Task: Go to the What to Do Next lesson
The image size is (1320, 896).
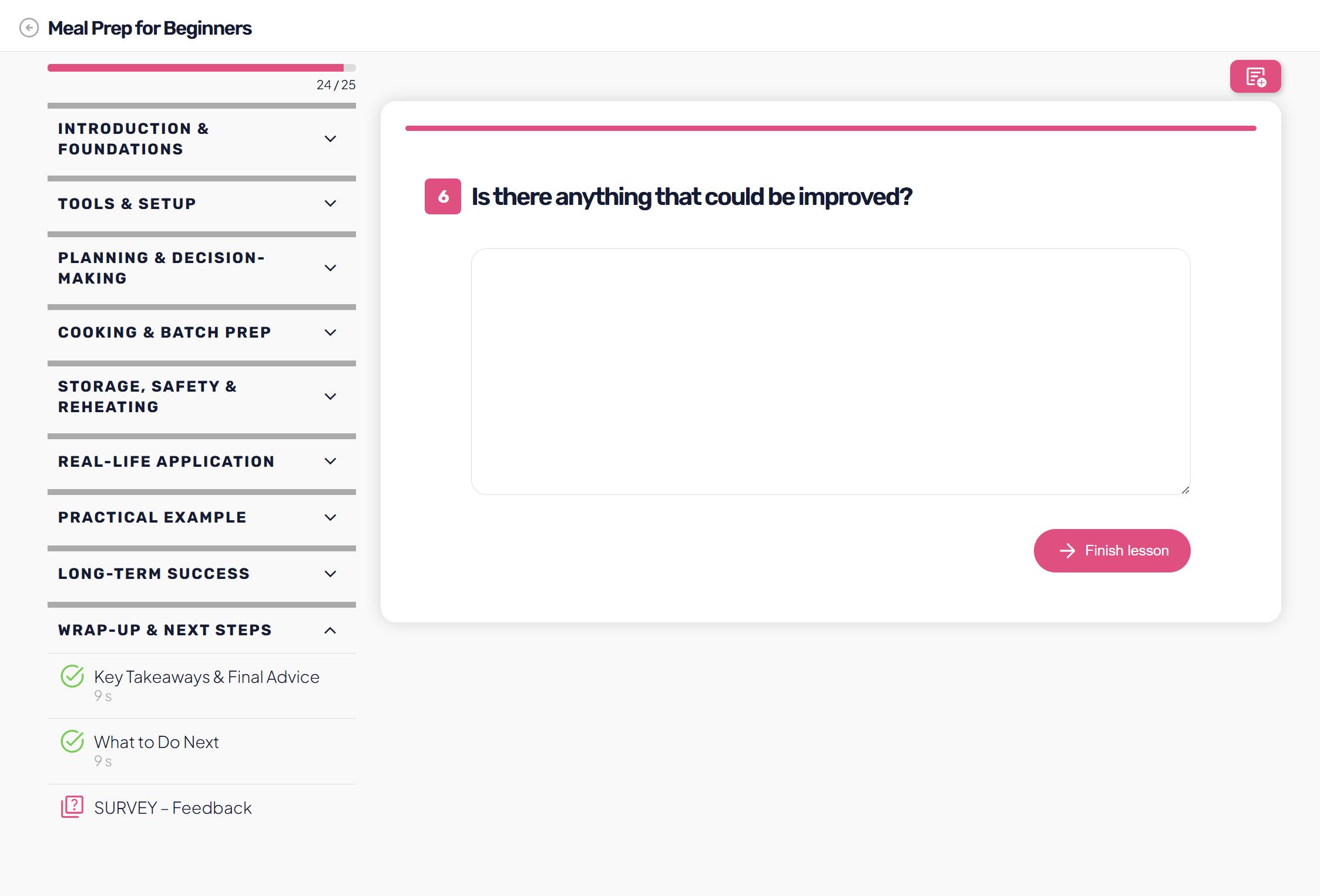Action: point(156,742)
